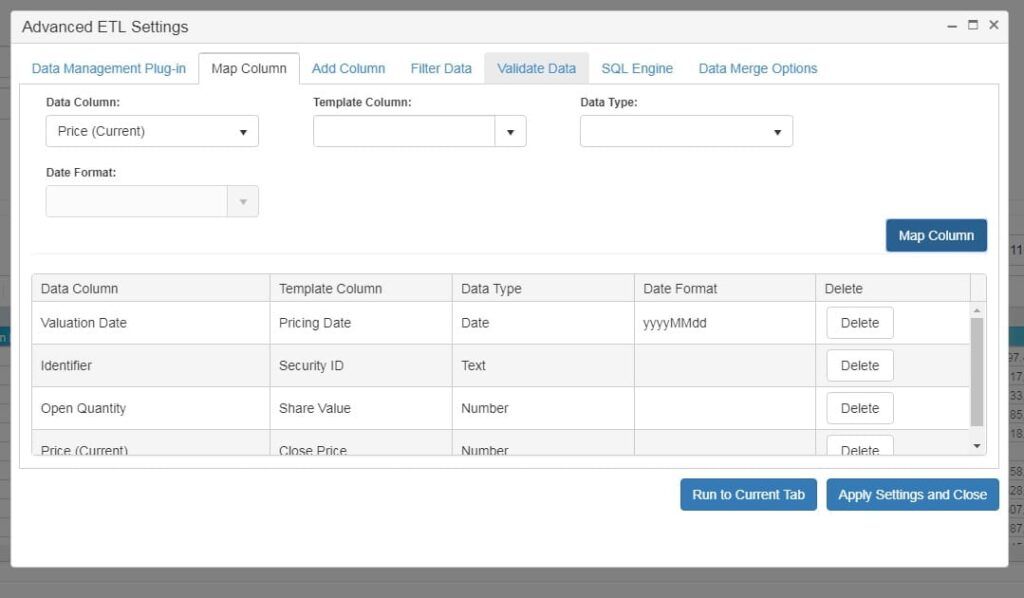
Task: Select the Validate Data tab
Action: (x=536, y=69)
